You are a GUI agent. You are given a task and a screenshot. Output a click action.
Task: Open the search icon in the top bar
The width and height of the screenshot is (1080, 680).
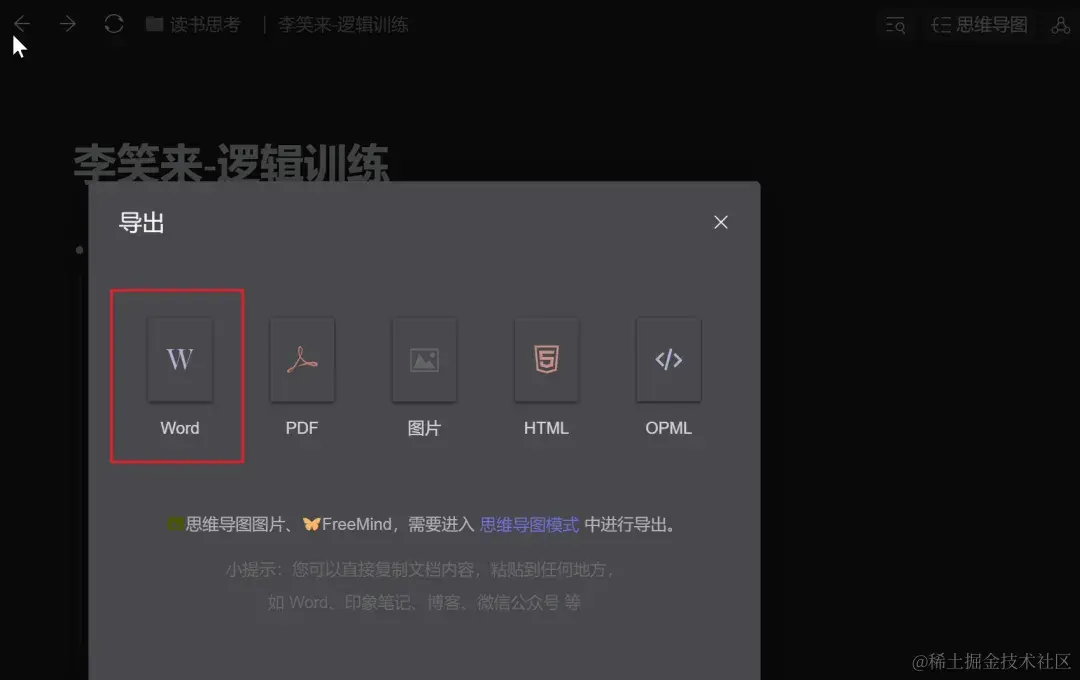(x=895, y=25)
